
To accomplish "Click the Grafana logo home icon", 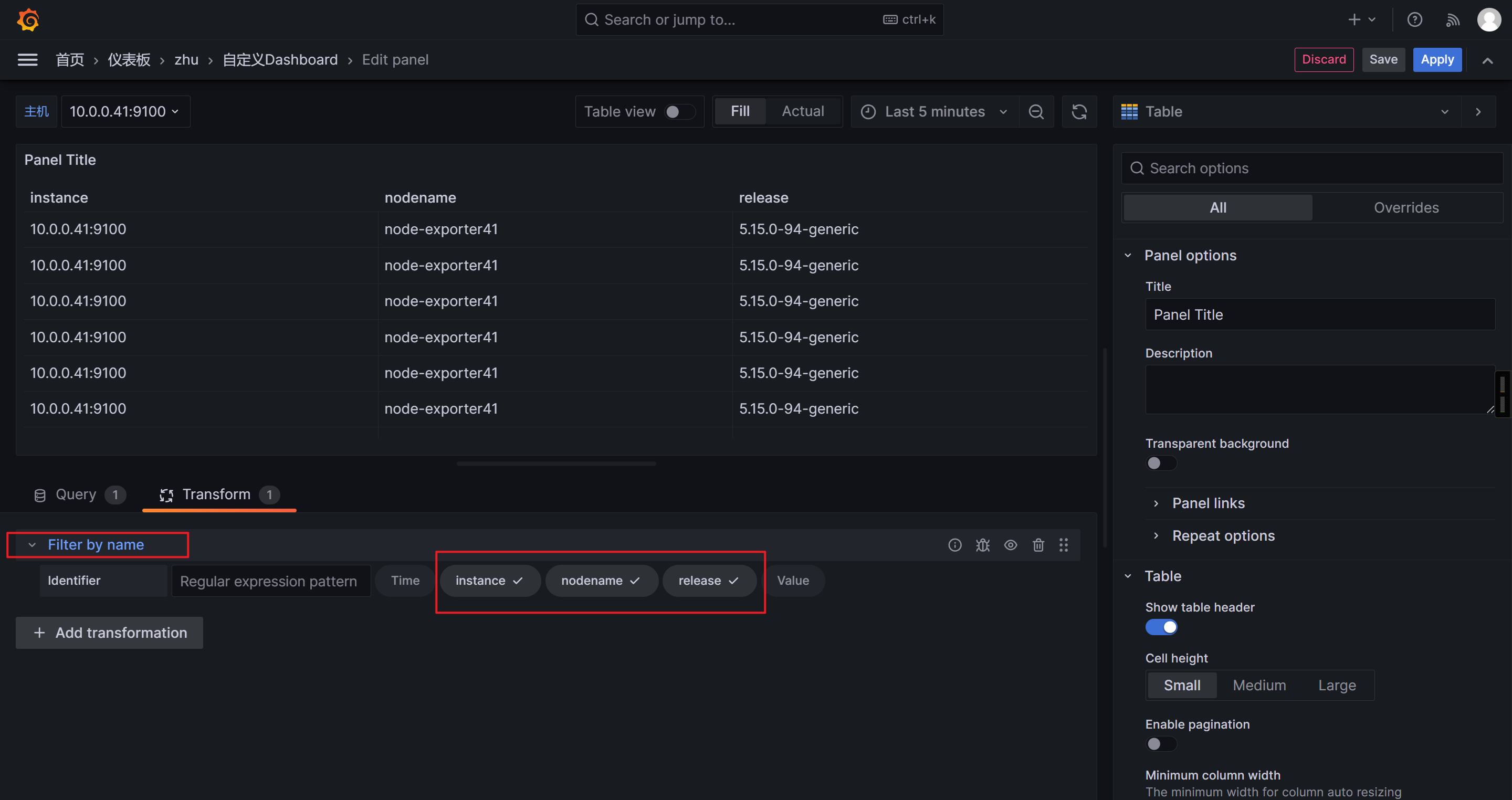I will click(28, 20).
